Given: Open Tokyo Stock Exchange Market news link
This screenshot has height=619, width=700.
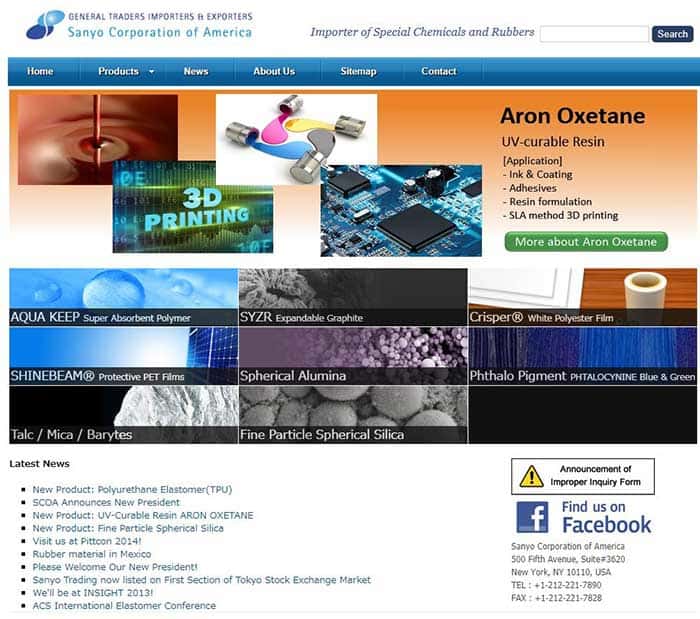Looking at the screenshot, I should (202, 580).
